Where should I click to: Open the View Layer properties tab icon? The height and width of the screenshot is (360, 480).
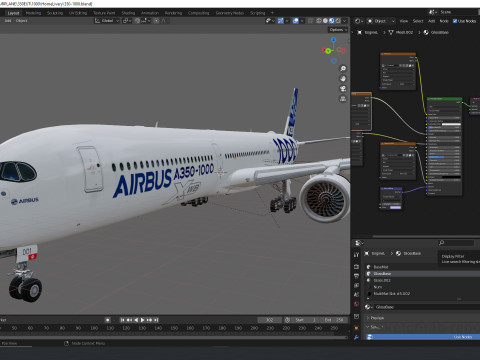point(356,285)
